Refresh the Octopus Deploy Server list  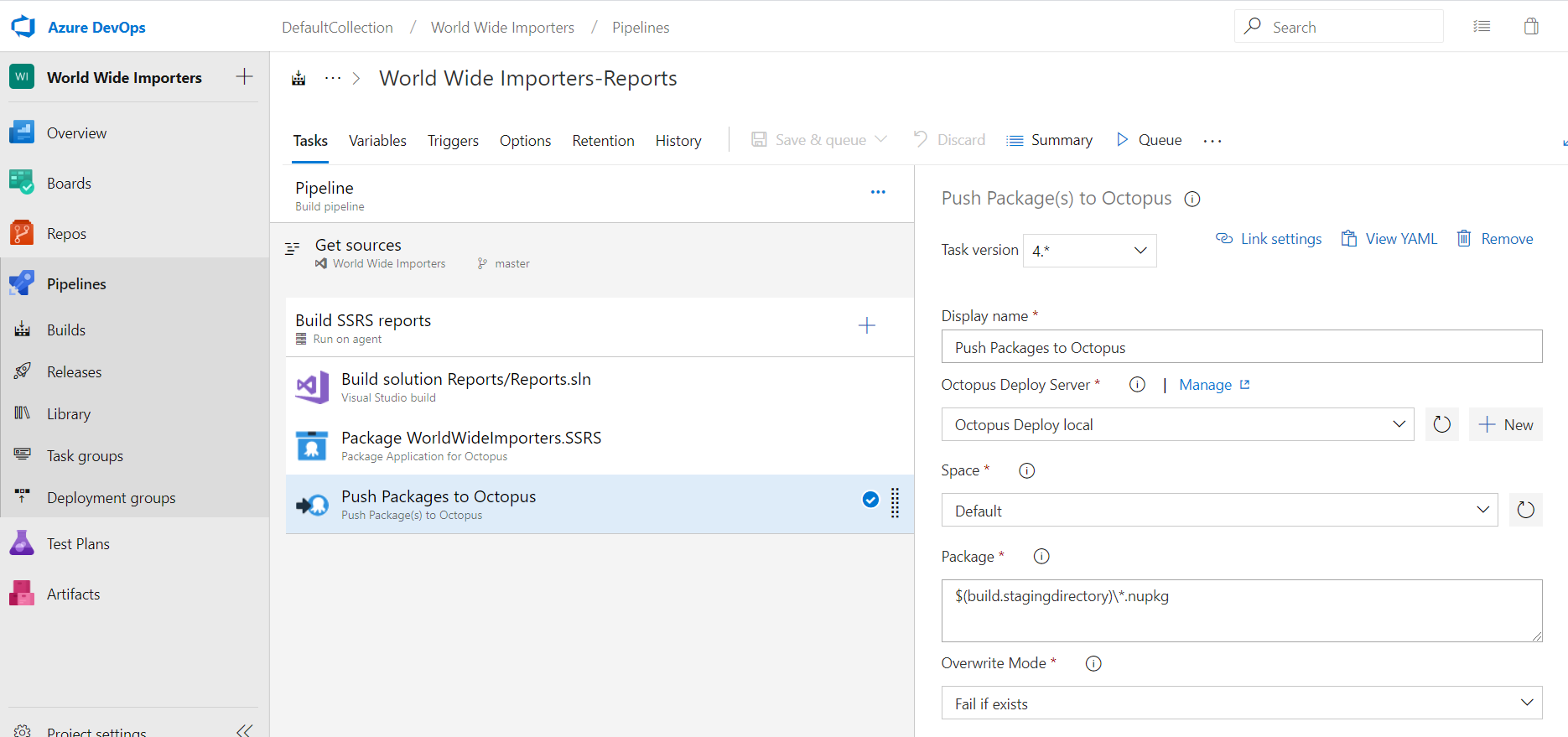click(x=1441, y=424)
